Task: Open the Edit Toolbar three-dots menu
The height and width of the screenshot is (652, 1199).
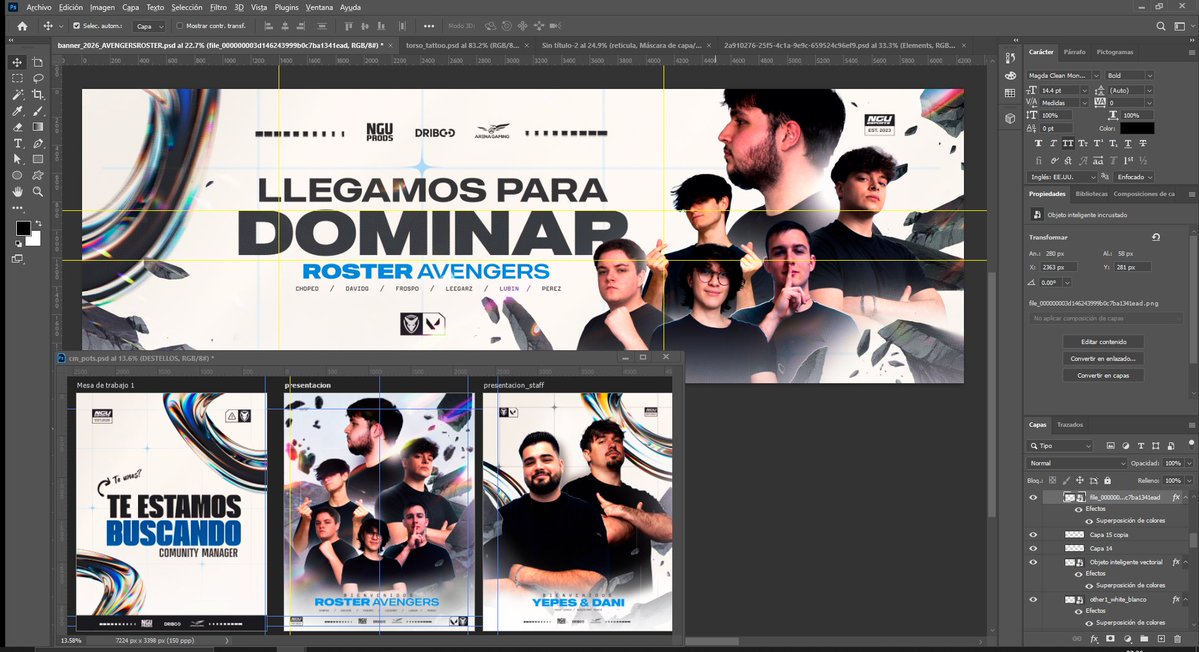Action: (x=18, y=208)
